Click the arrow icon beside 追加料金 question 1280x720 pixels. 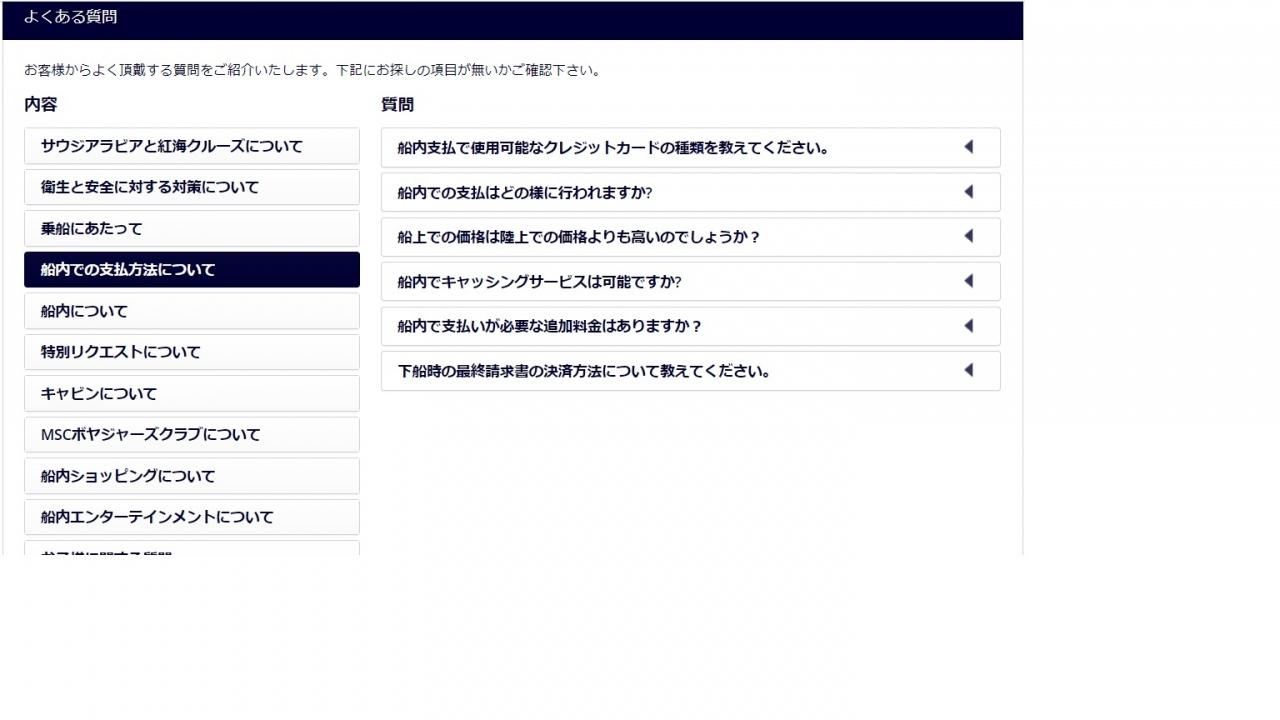[968, 326]
